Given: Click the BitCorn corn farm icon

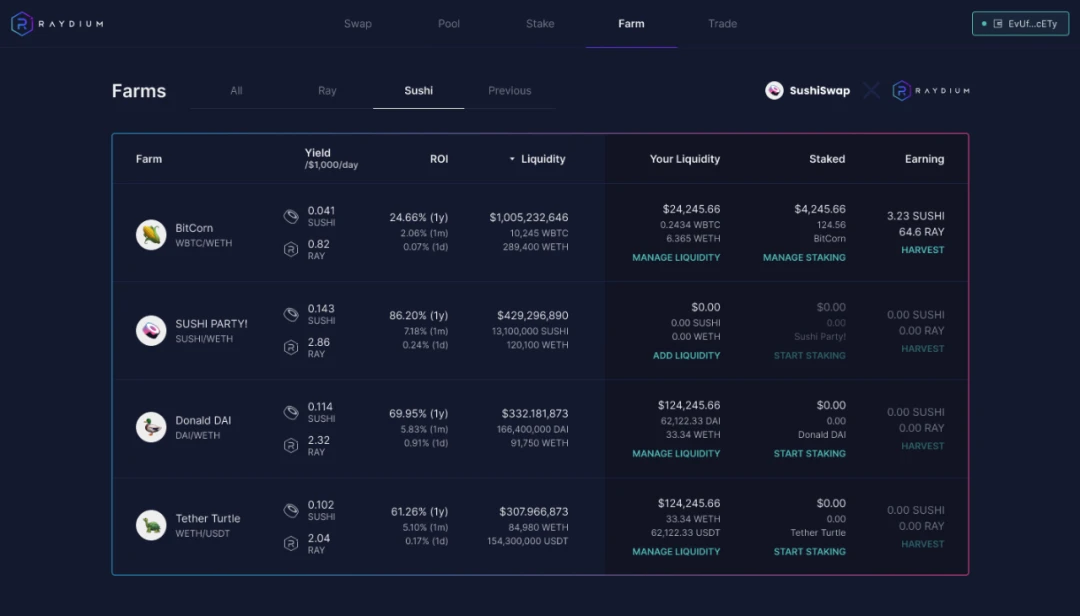Looking at the screenshot, I should (151, 234).
